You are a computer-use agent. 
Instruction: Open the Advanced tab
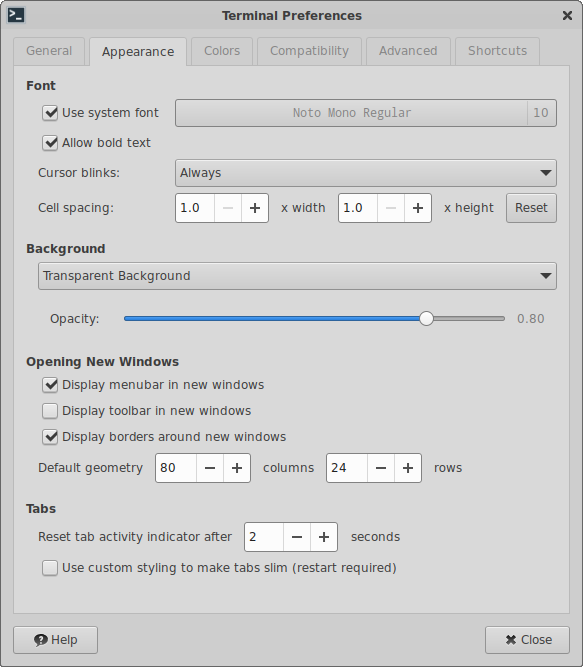[x=408, y=51]
